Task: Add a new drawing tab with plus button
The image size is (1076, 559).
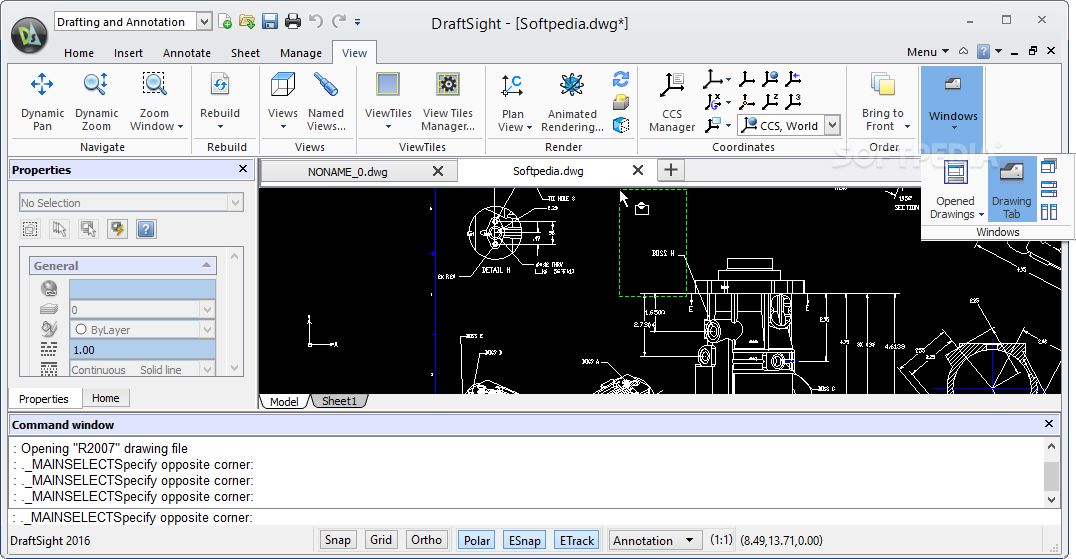Action: click(x=670, y=169)
